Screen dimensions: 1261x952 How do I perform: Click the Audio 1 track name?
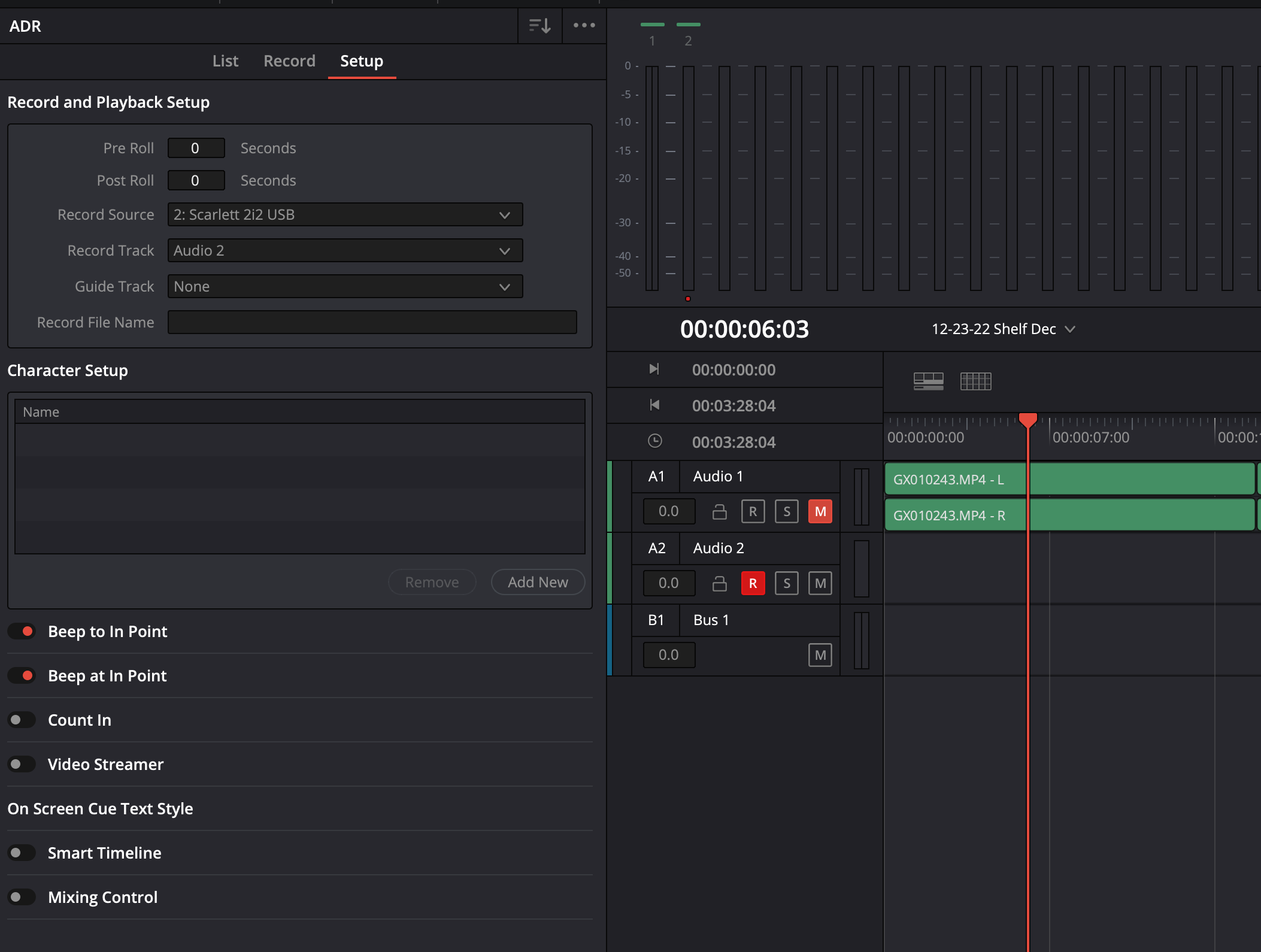click(x=718, y=476)
